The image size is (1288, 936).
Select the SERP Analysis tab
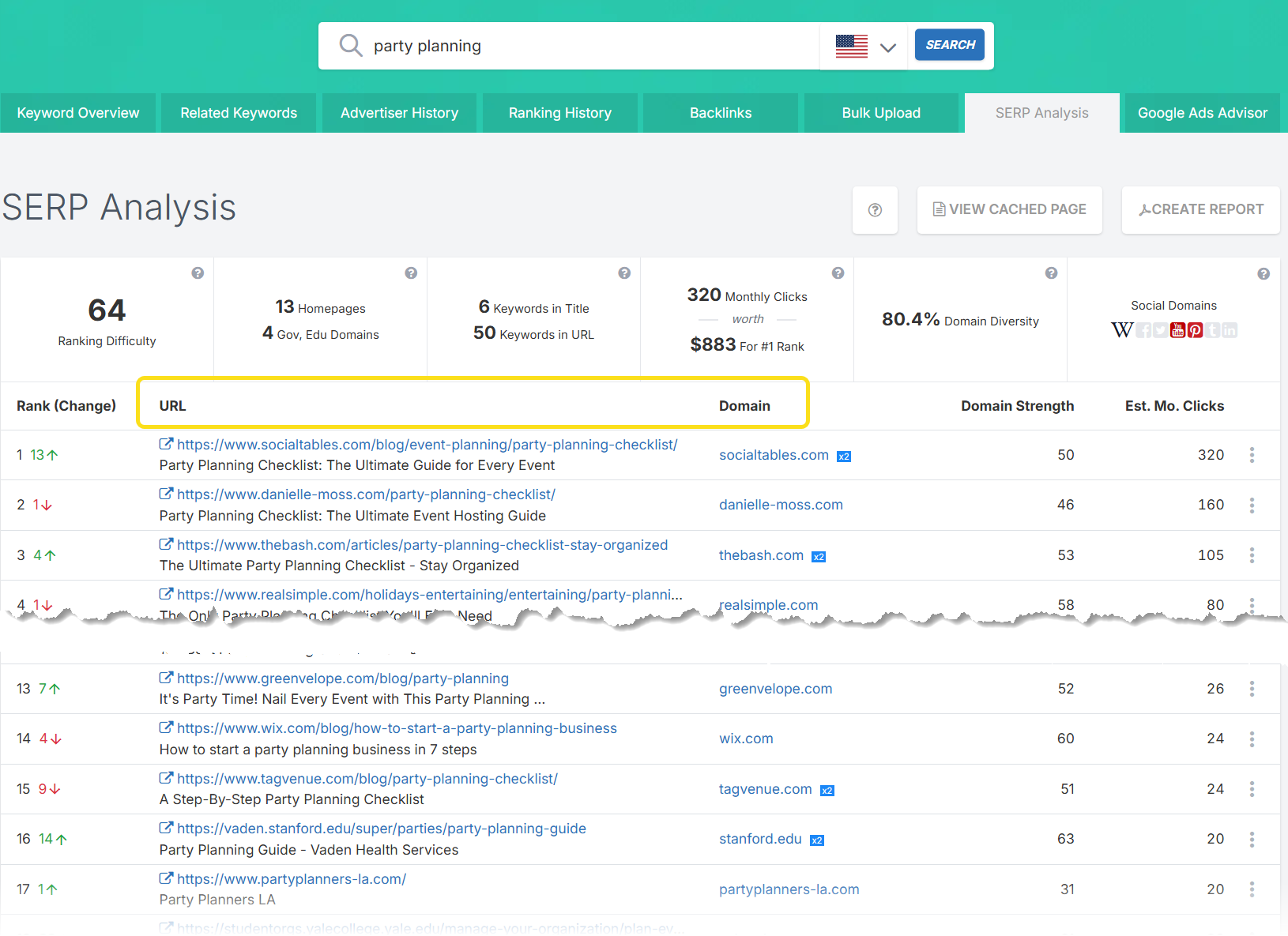(x=1041, y=113)
